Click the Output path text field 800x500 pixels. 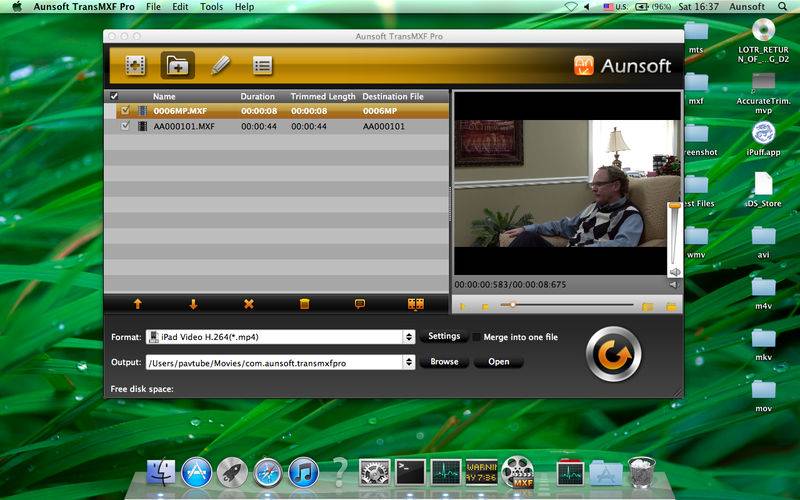(x=275, y=363)
